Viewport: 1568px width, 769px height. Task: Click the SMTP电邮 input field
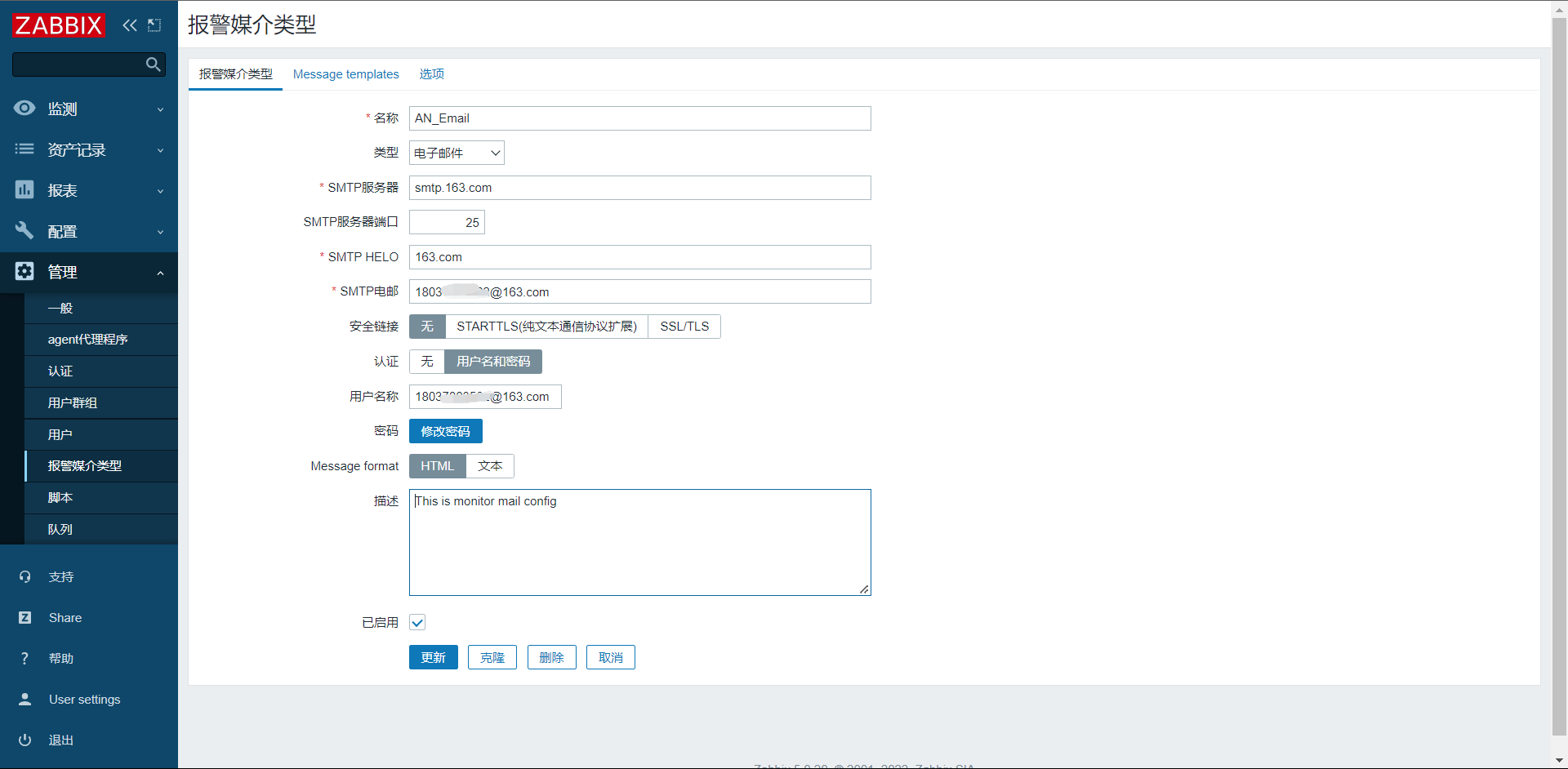click(x=640, y=291)
